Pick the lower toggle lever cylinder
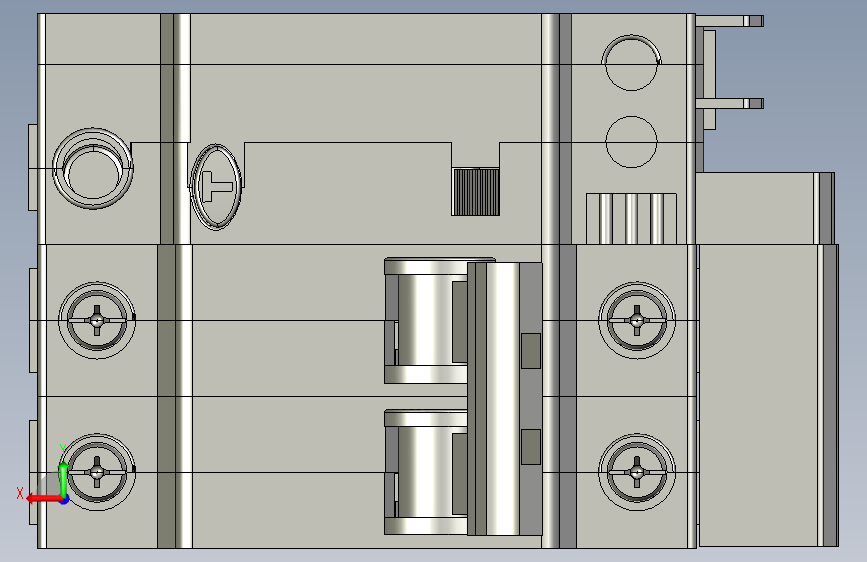This screenshot has width=867, height=562. [x=426, y=472]
